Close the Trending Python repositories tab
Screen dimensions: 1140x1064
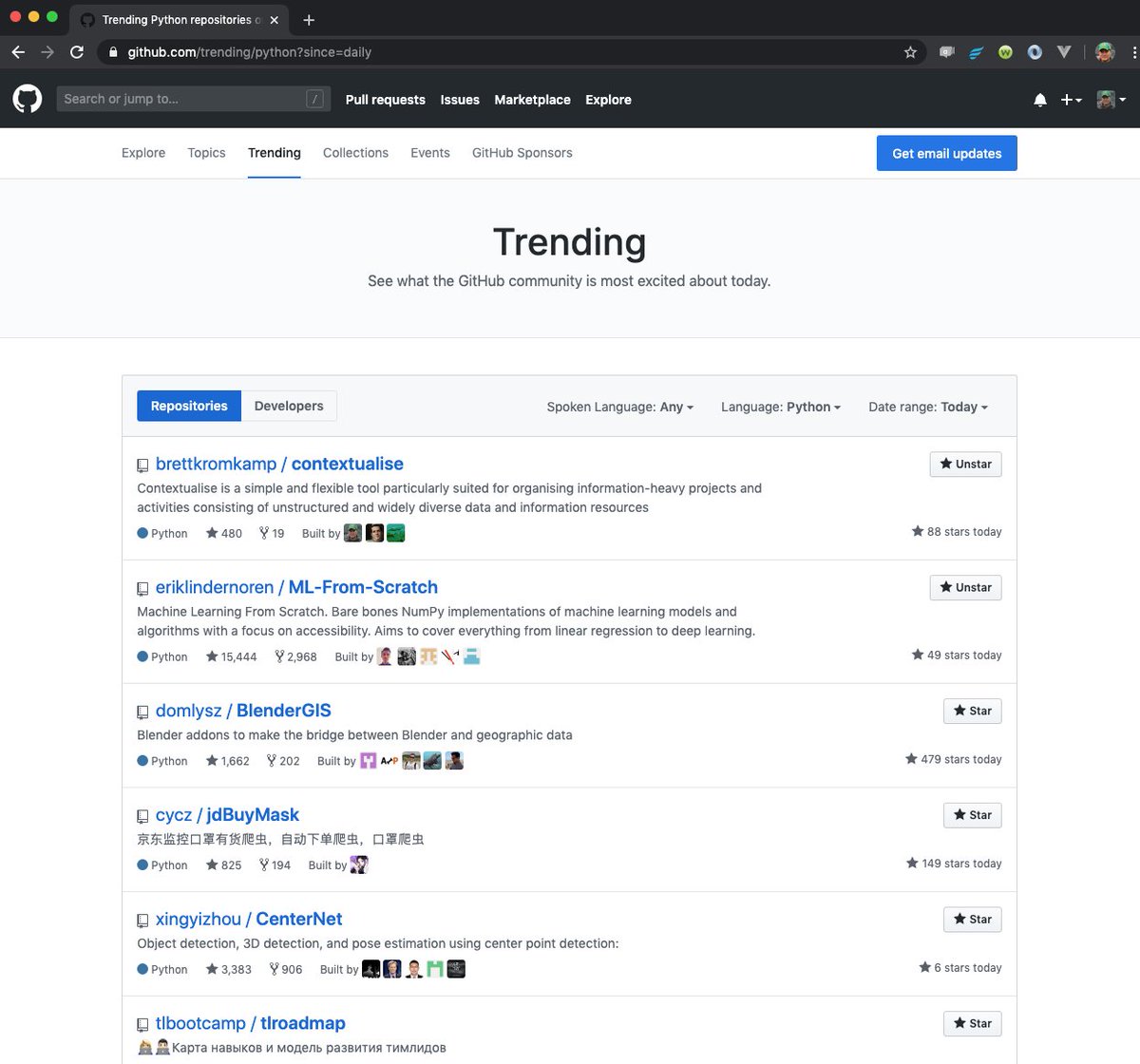click(275, 20)
